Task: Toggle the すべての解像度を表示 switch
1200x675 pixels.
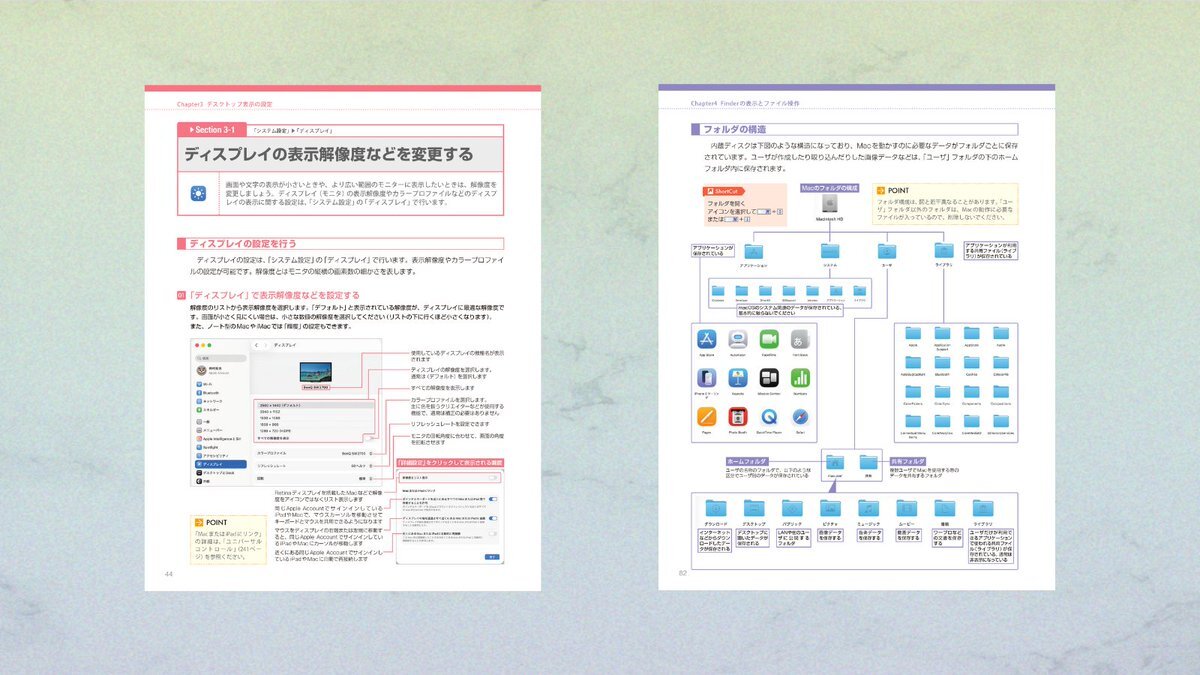Action: pos(371,438)
